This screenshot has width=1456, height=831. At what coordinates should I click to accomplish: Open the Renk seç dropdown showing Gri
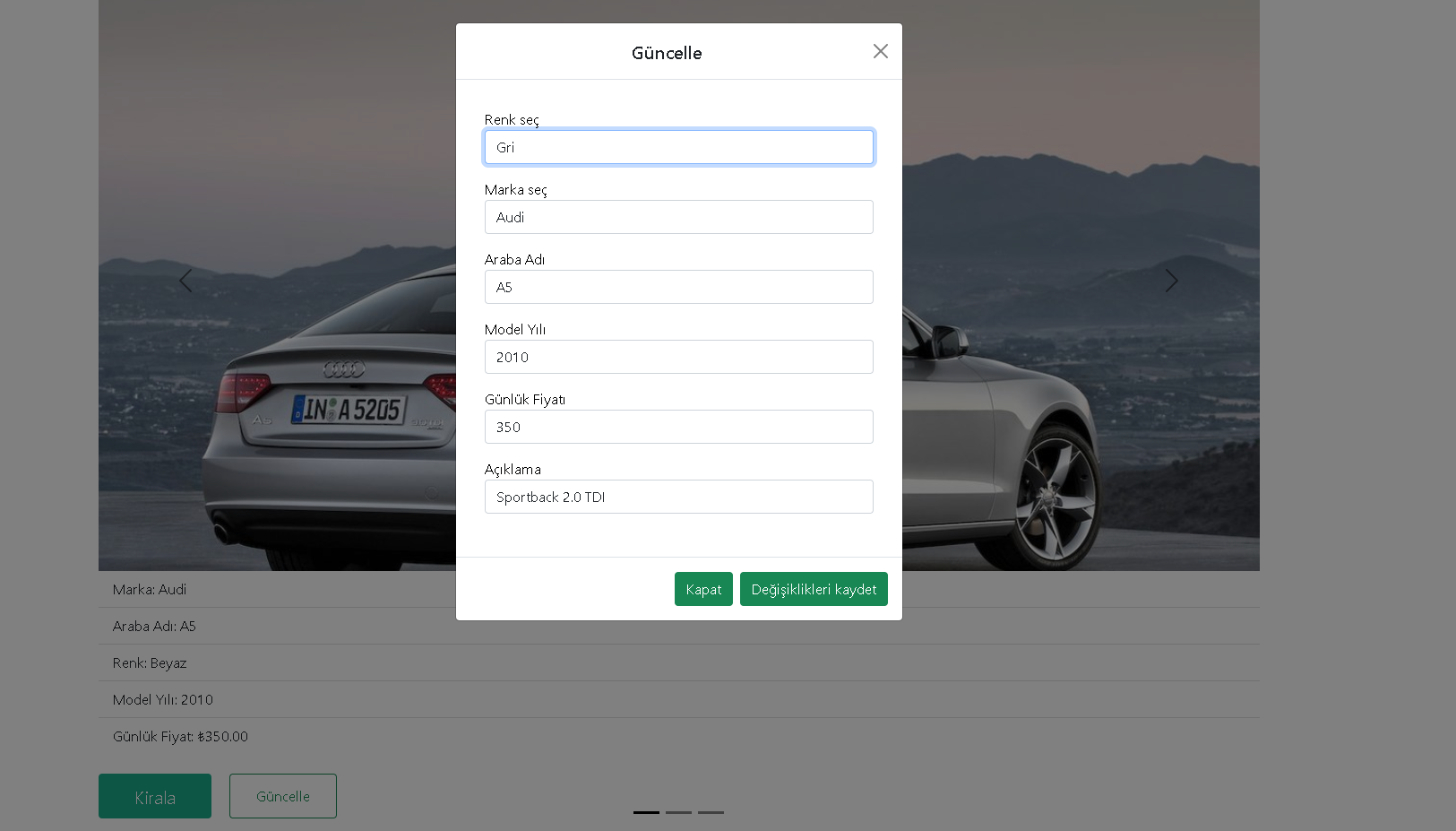679,147
